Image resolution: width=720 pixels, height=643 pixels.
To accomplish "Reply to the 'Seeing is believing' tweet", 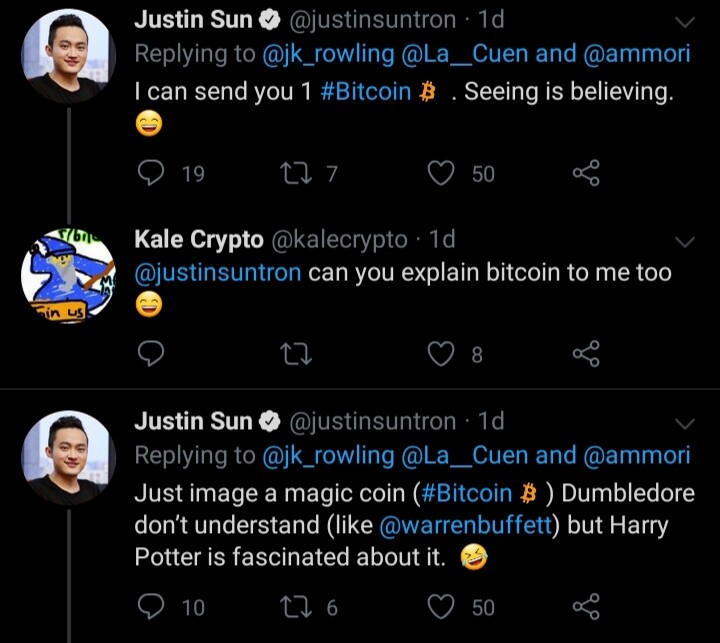I will tap(151, 173).
